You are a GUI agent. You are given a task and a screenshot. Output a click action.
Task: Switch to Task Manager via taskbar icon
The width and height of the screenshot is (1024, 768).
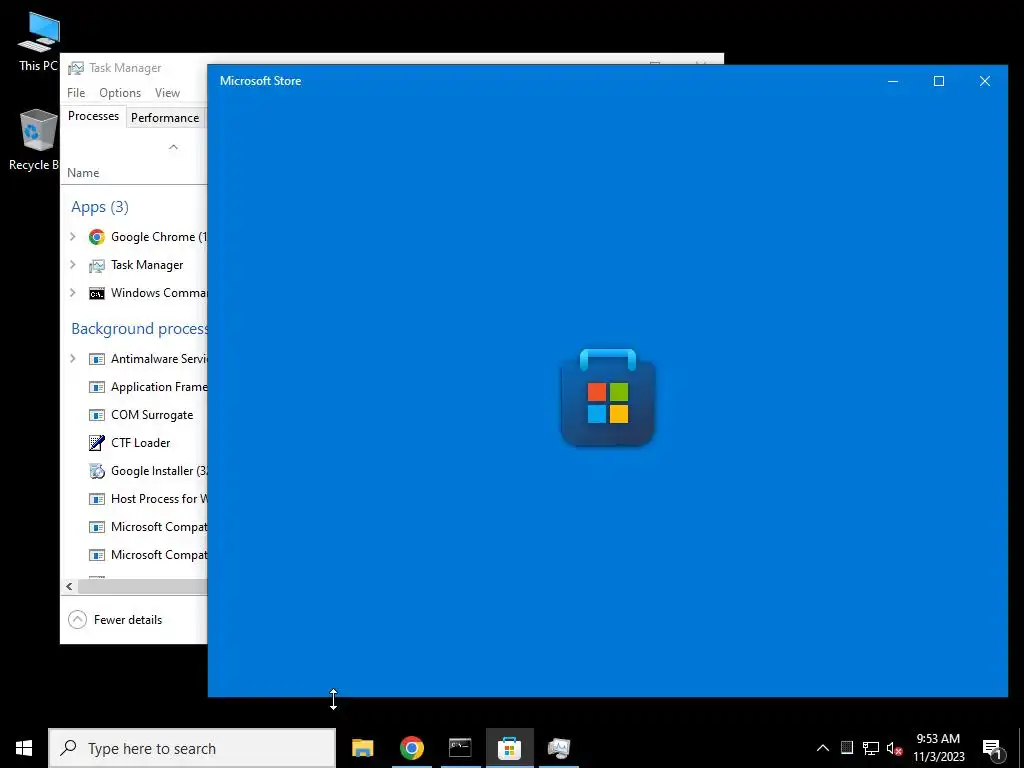(559, 748)
